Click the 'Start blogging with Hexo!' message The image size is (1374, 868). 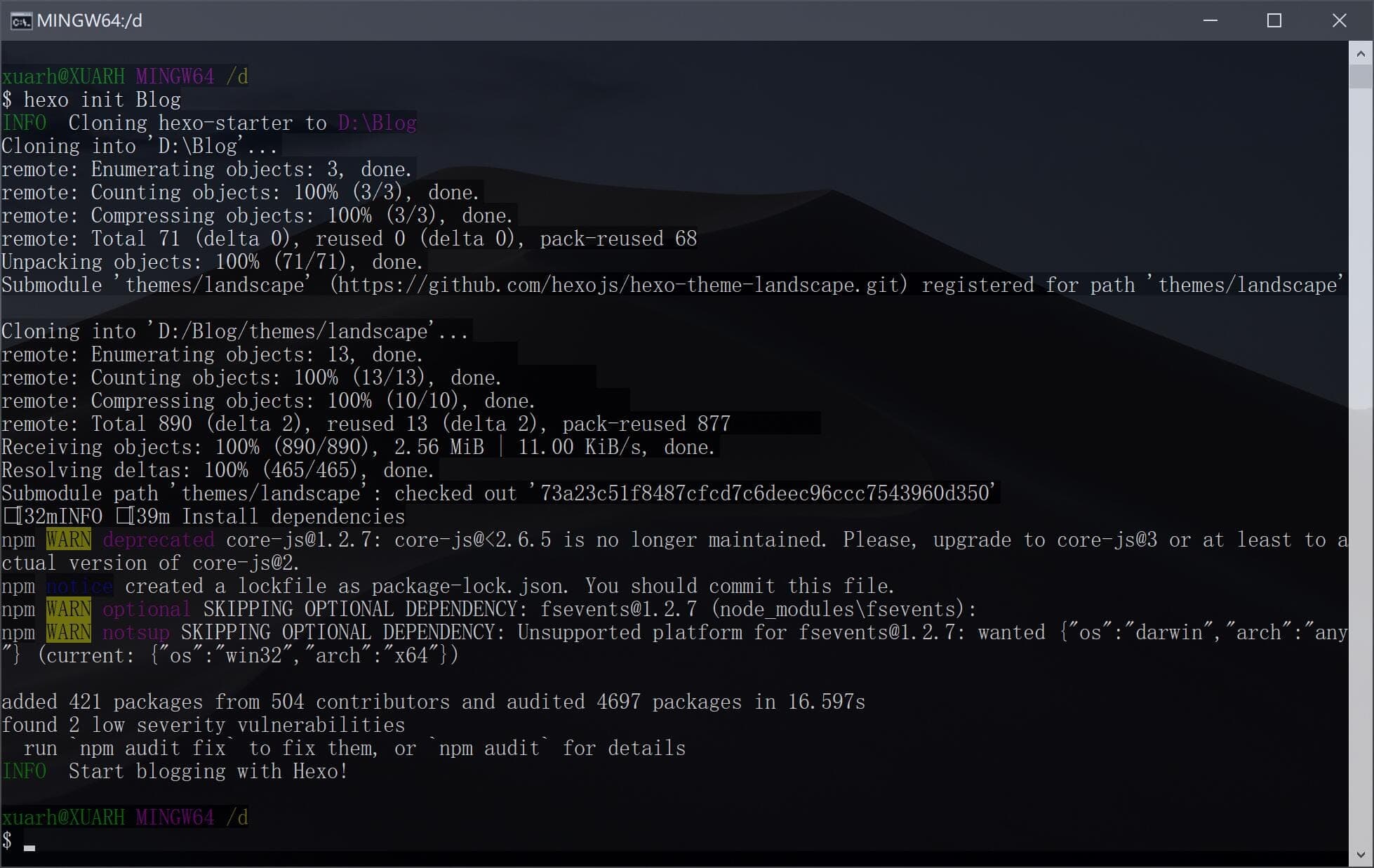click(208, 771)
